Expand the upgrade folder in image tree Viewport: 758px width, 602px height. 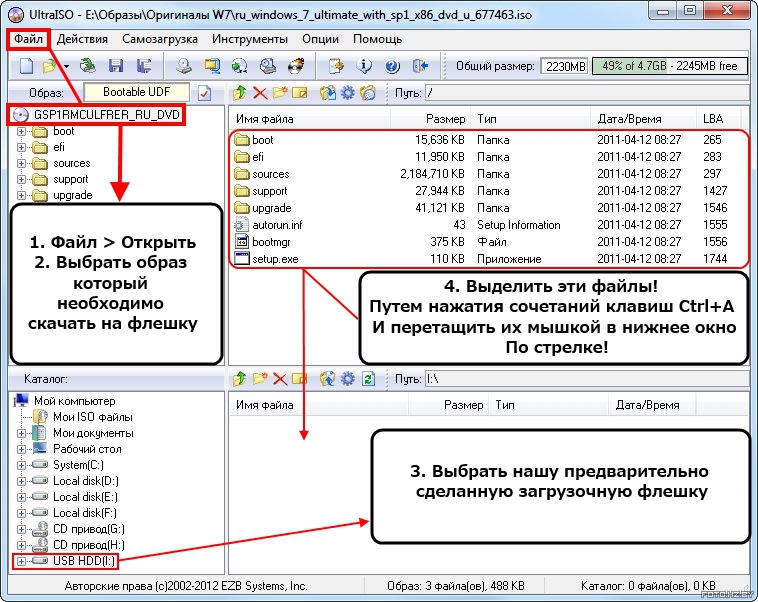click(21, 195)
